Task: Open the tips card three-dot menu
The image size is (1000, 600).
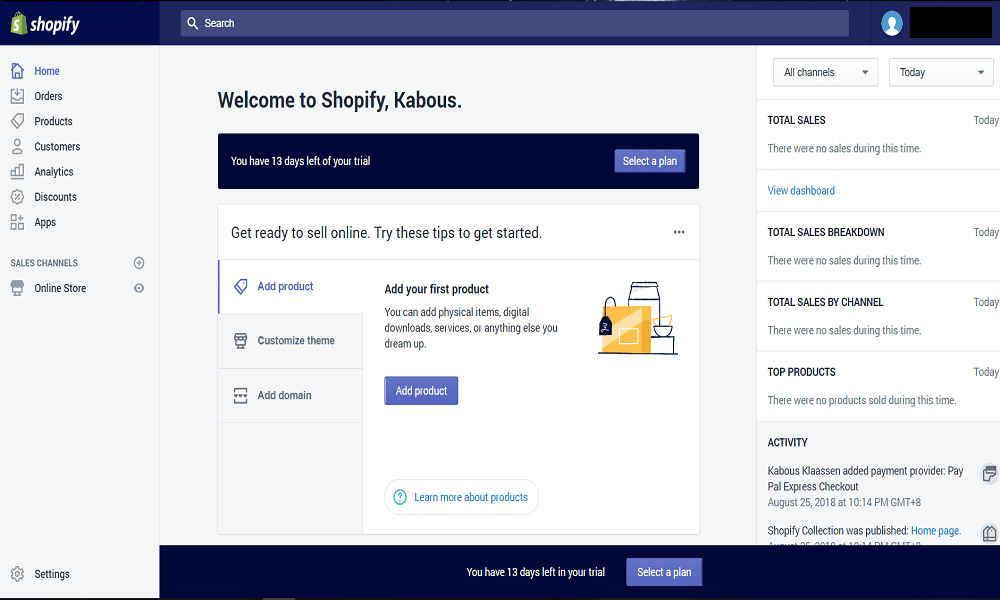Action: click(x=679, y=232)
